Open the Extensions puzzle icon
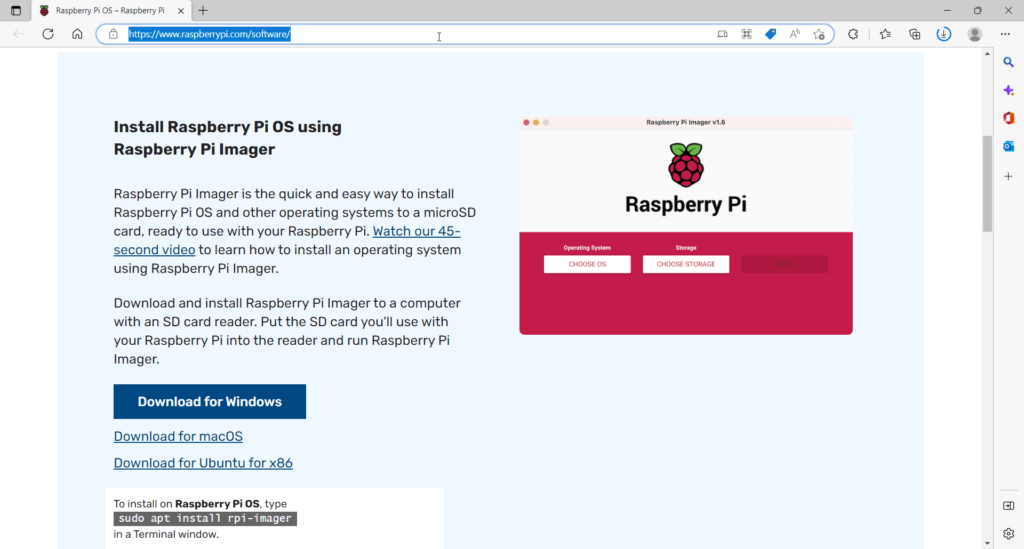 click(x=853, y=34)
